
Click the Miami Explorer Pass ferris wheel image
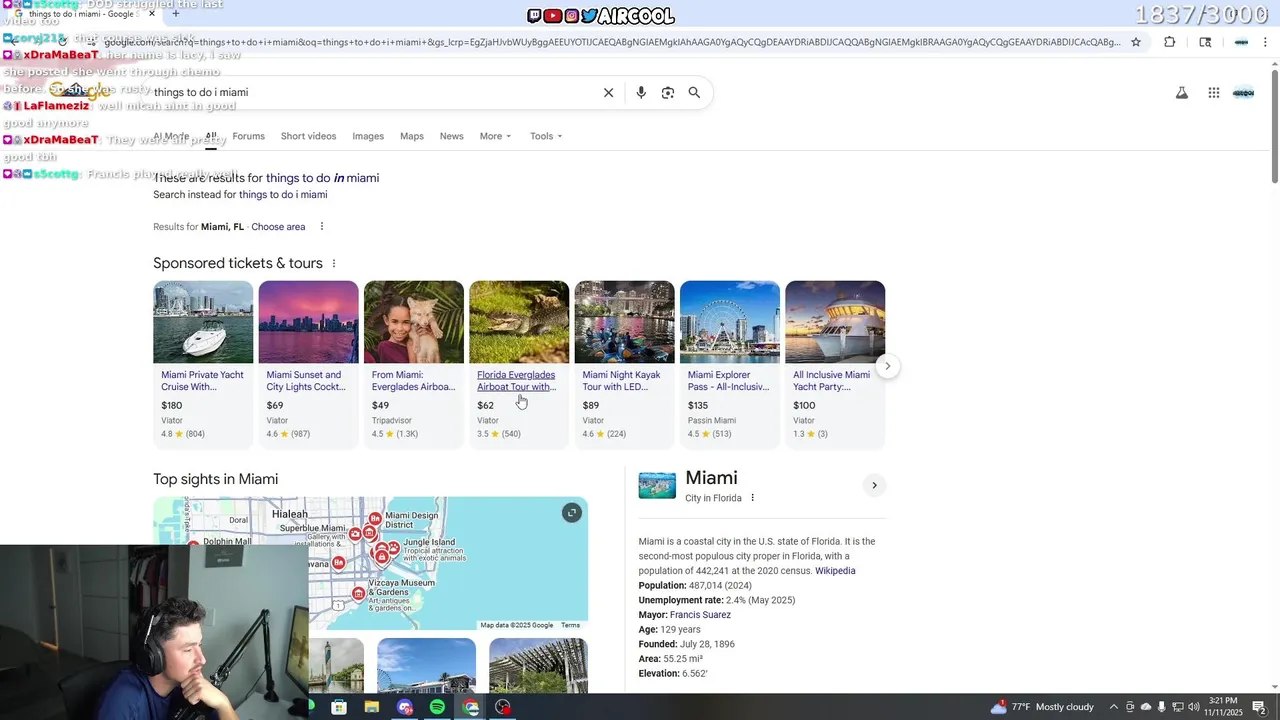click(x=730, y=322)
